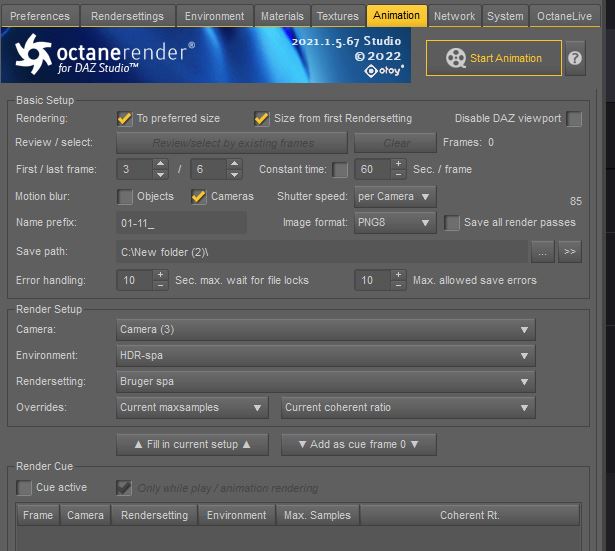Screen dimensions: 615x551
Task: Switch to the System tab
Action: pyautogui.click(x=505, y=16)
